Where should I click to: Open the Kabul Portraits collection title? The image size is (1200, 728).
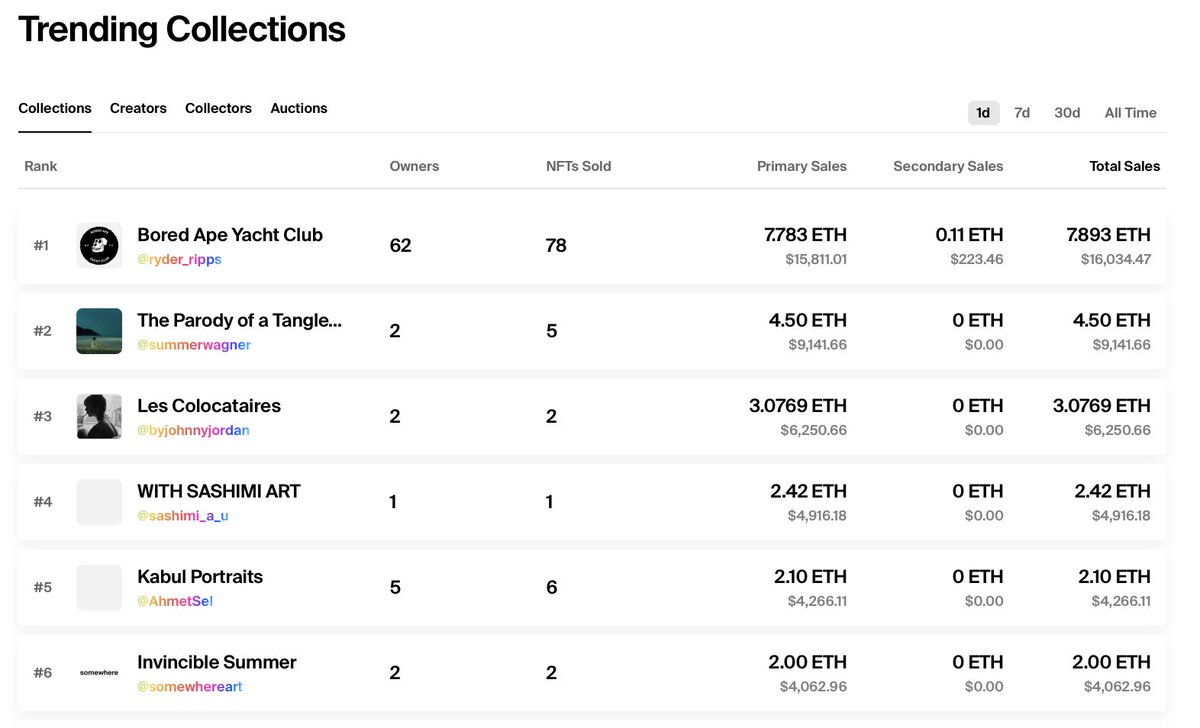[200, 577]
